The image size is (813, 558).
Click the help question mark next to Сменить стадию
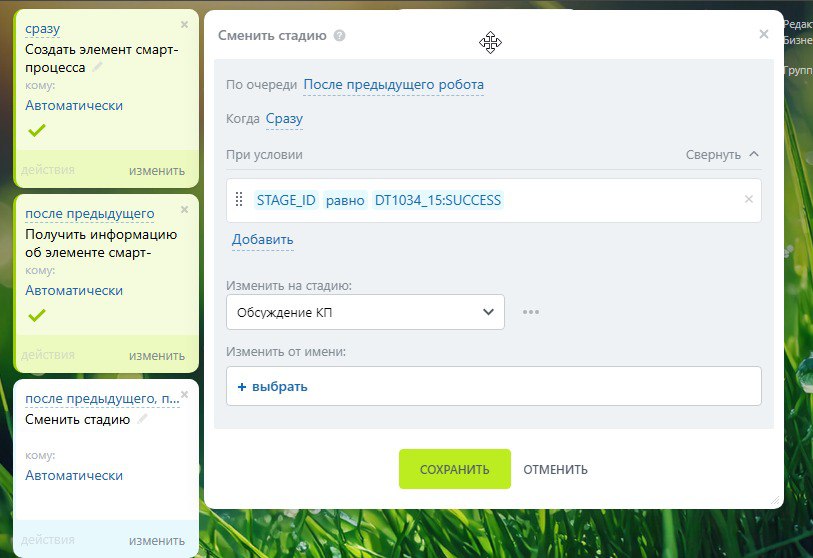pyautogui.click(x=340, y=36)
